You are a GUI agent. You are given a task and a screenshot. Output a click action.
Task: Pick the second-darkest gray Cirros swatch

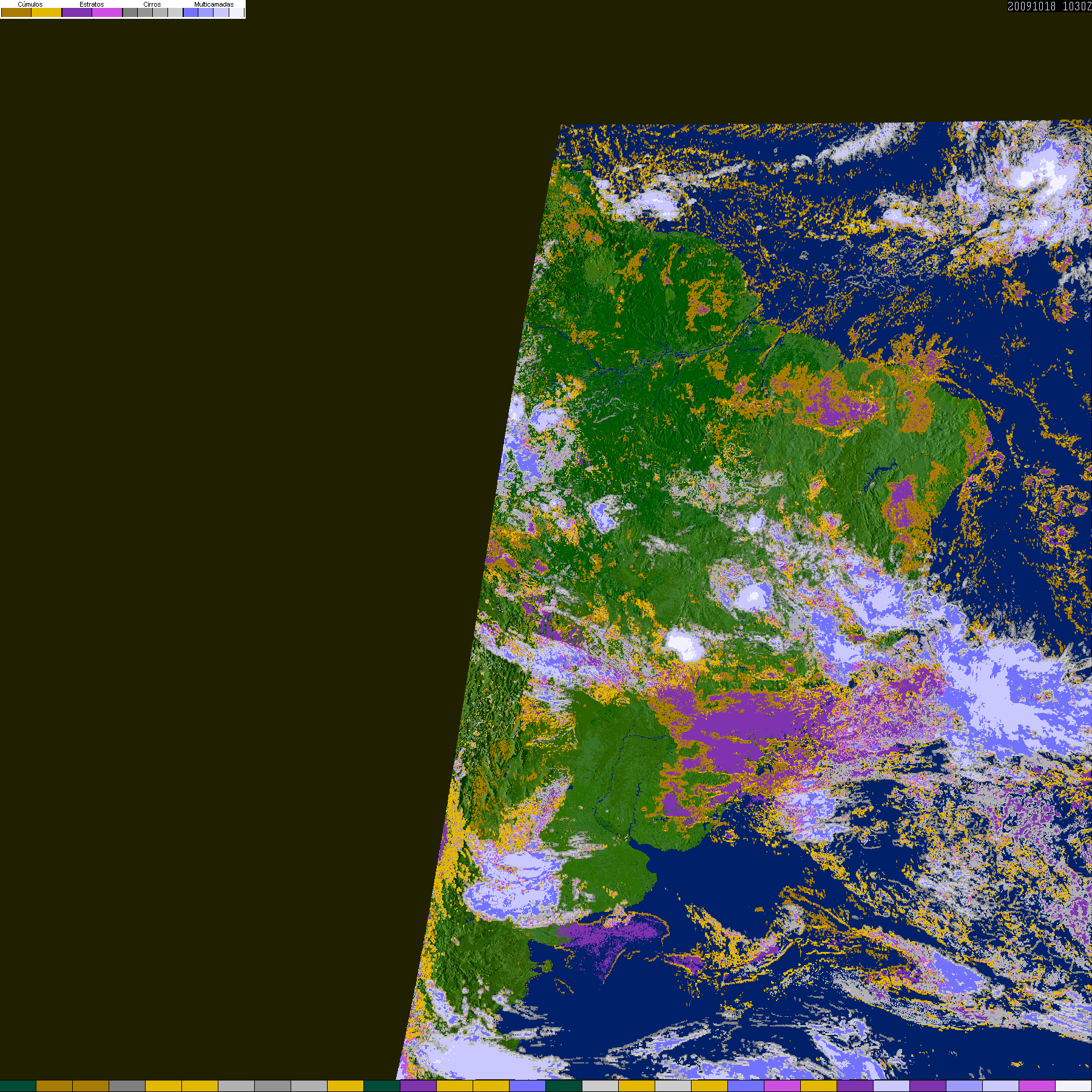tap(145, 12)
